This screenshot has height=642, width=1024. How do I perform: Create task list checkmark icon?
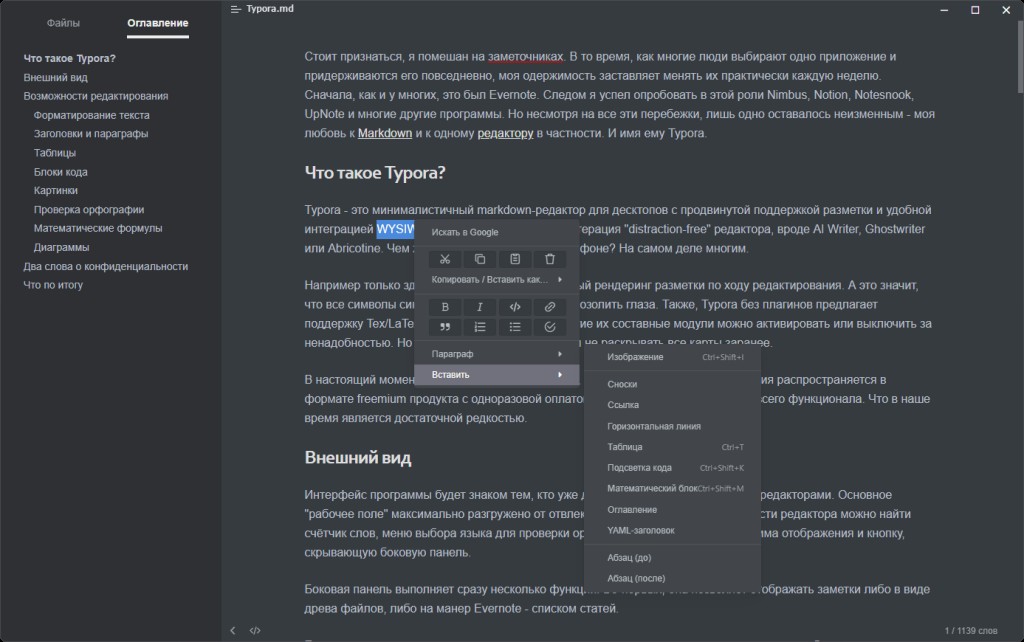[550, 327]
